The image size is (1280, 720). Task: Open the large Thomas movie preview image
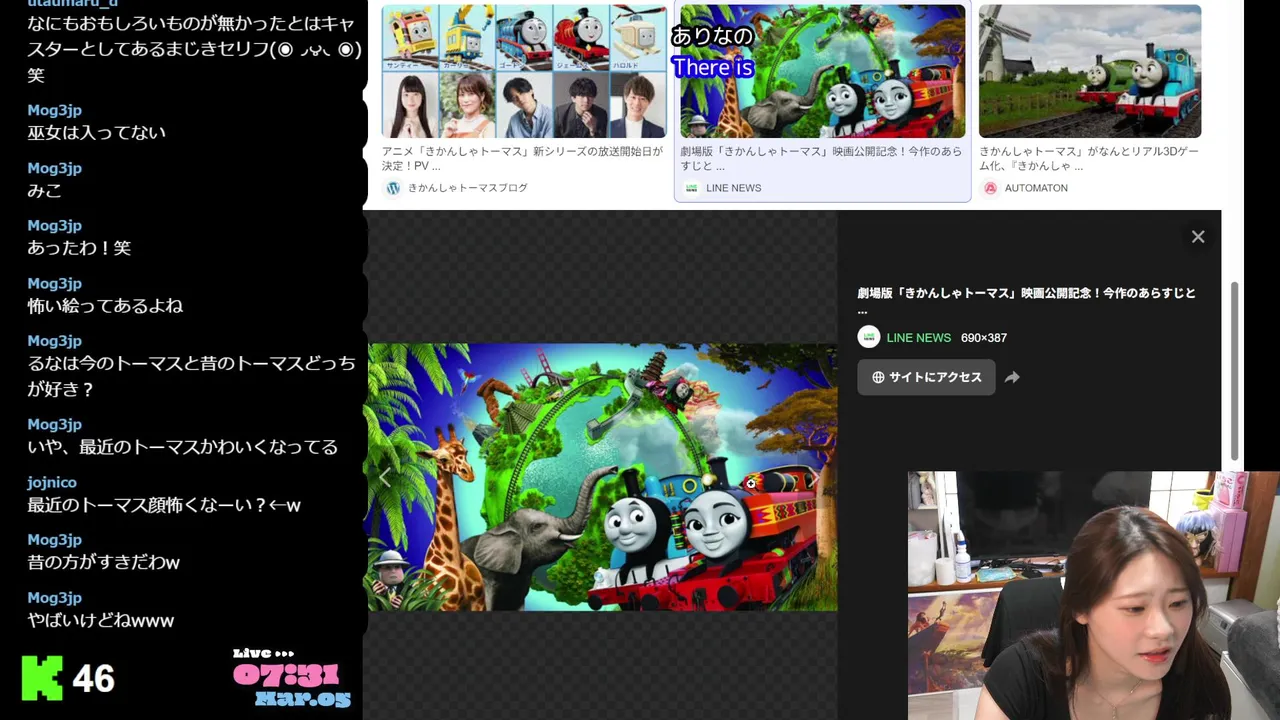pos(602,477)
